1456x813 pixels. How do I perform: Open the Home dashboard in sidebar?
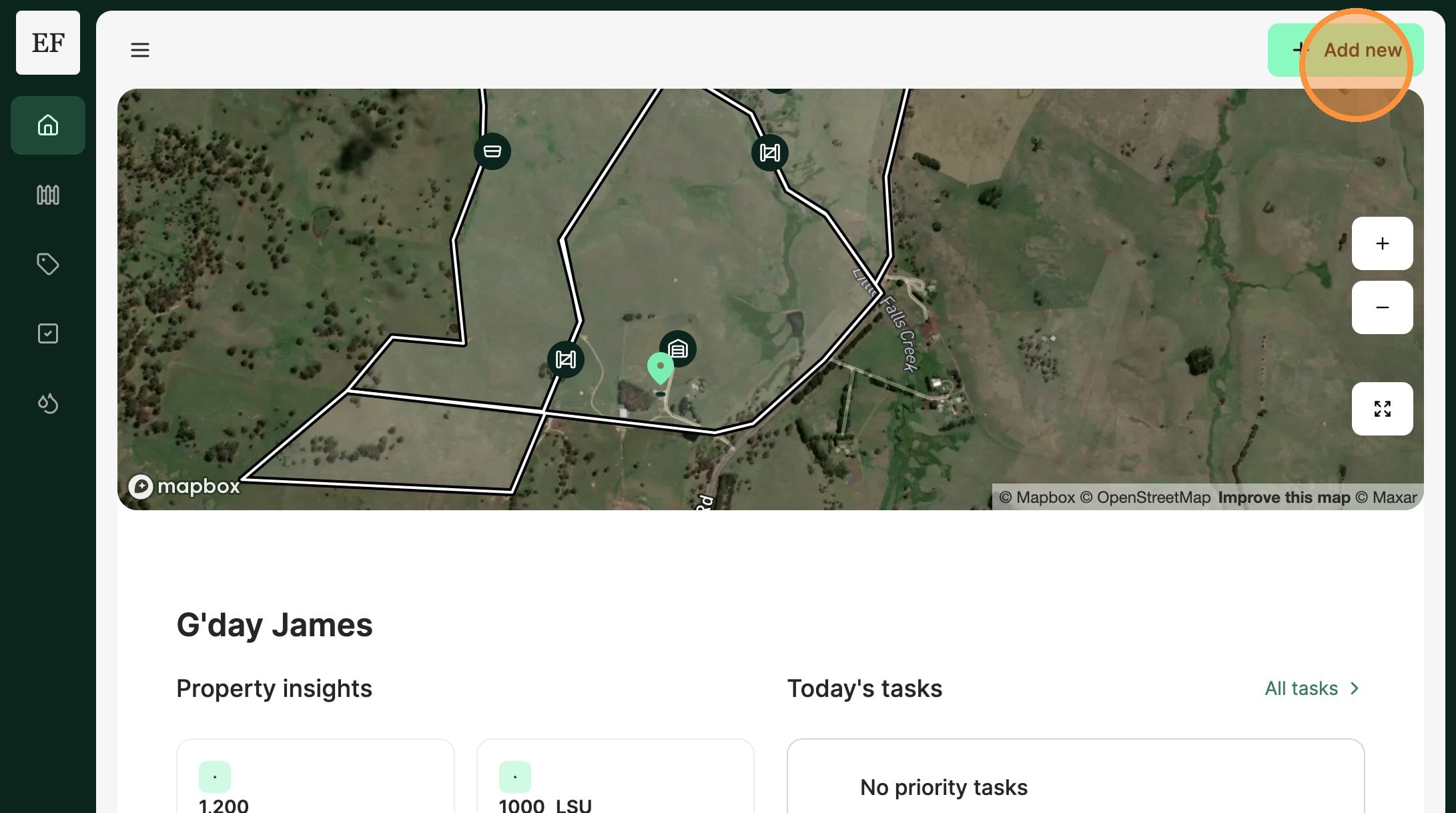coord(47,125)
